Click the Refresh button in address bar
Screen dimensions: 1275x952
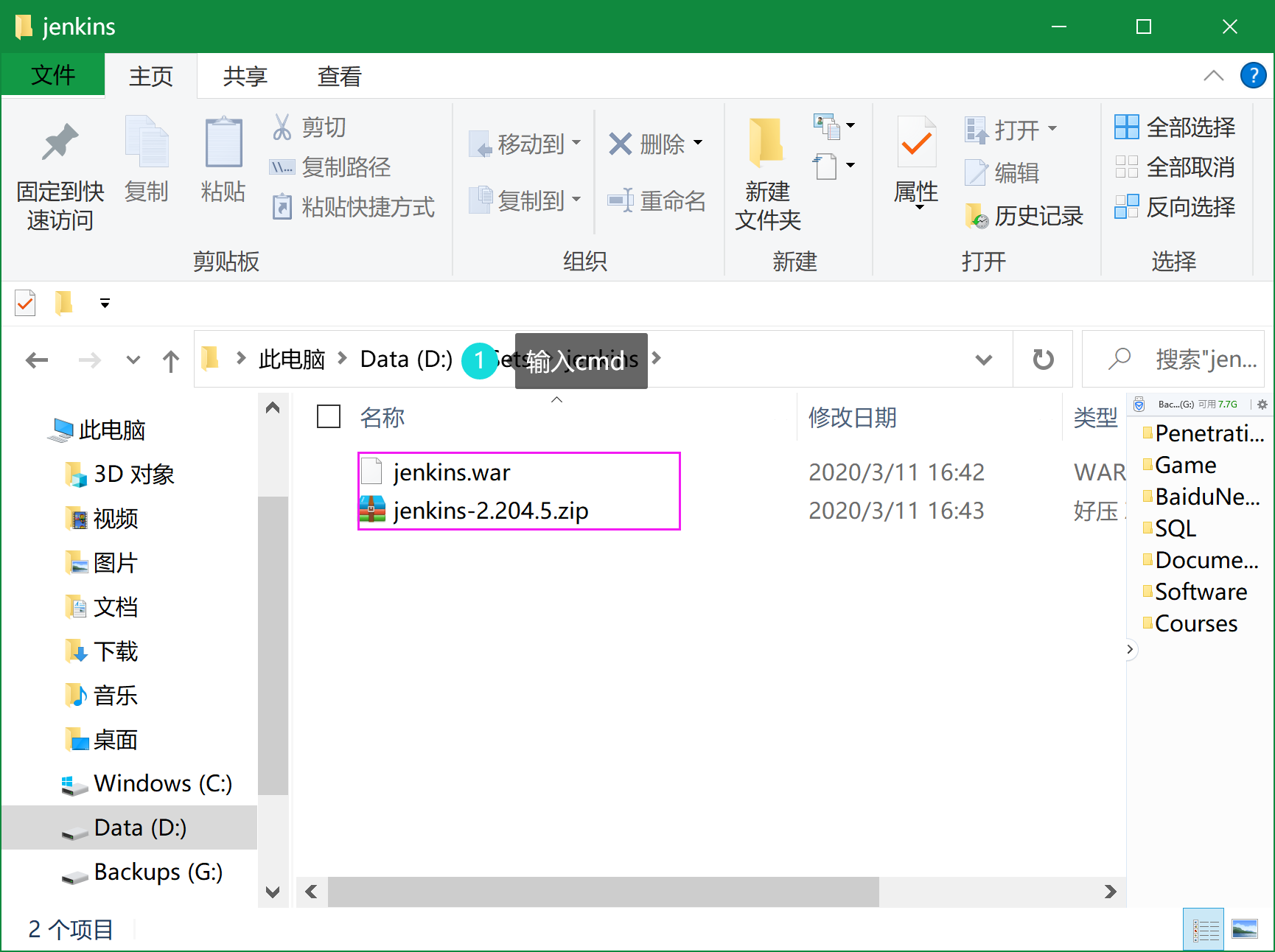(1043, 360)
